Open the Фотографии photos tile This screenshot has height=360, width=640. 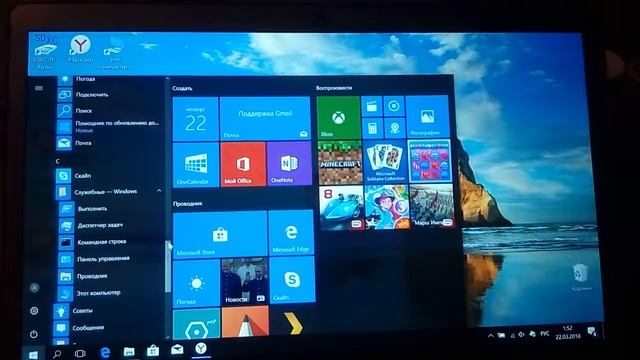click(x=427, y=116)
